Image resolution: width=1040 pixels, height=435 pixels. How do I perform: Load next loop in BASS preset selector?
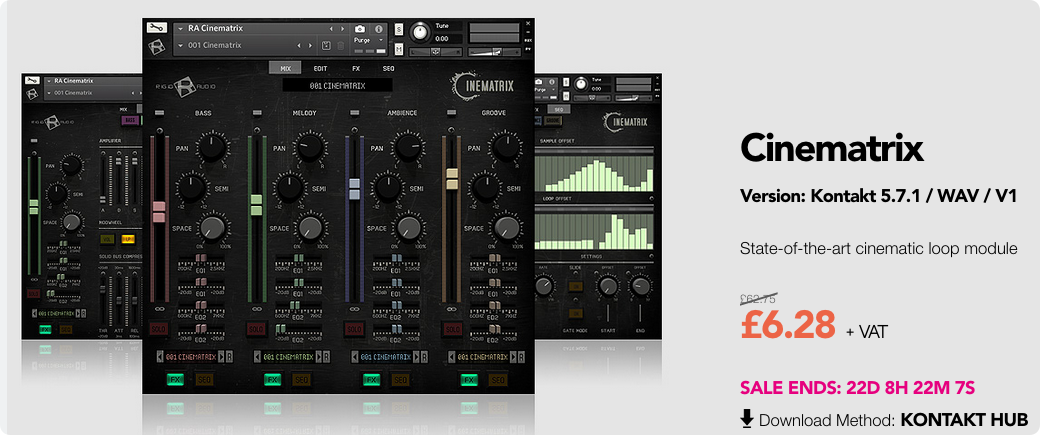pos(221,357)
